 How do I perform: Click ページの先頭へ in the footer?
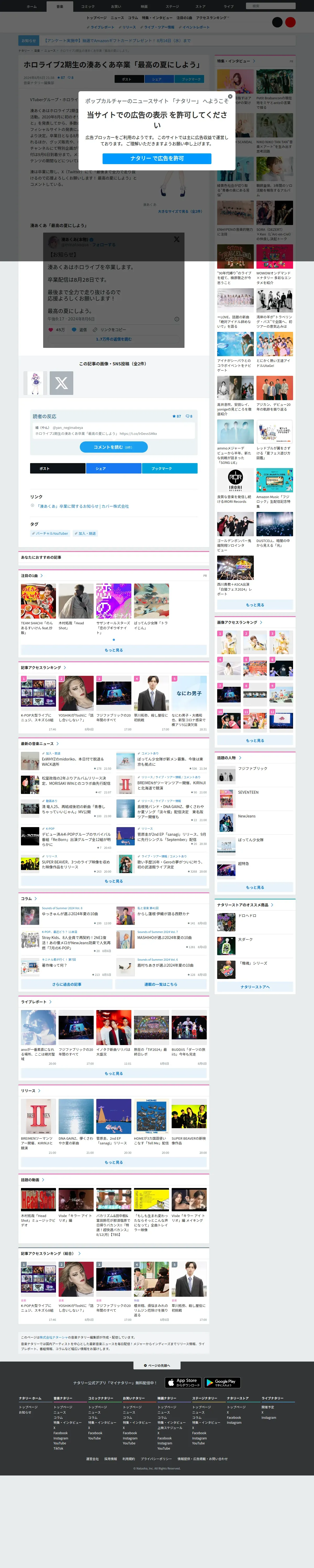(x=157, y=1365)
